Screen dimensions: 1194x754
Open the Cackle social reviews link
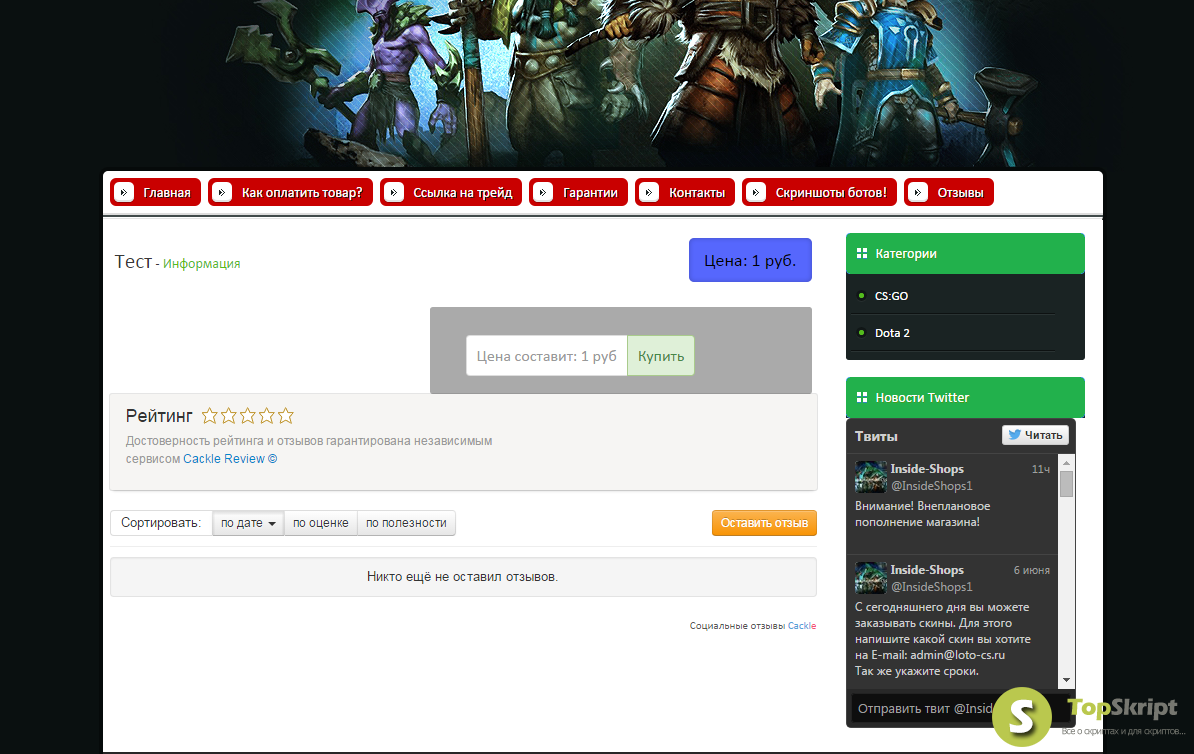coord(802,626)
